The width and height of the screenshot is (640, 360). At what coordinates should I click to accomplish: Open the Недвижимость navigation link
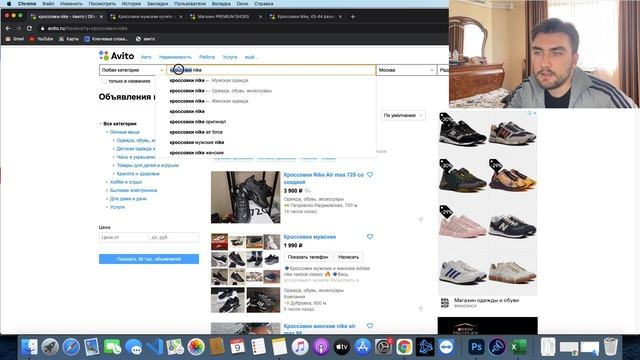pos(175,57)
